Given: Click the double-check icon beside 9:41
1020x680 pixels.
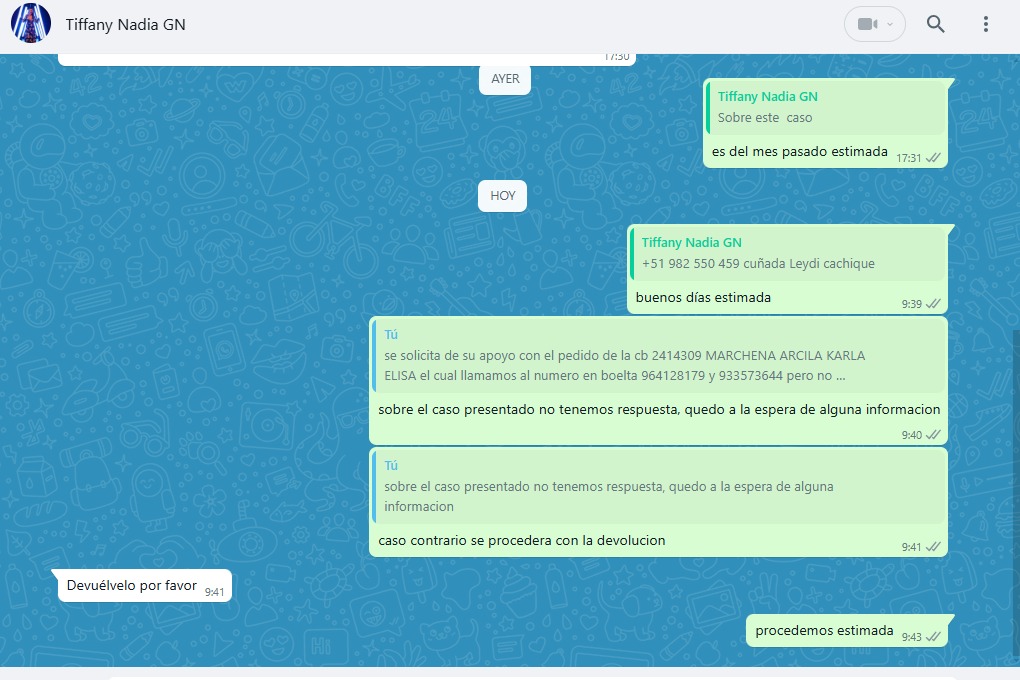Looking at the screenshot, I should 933,547.
